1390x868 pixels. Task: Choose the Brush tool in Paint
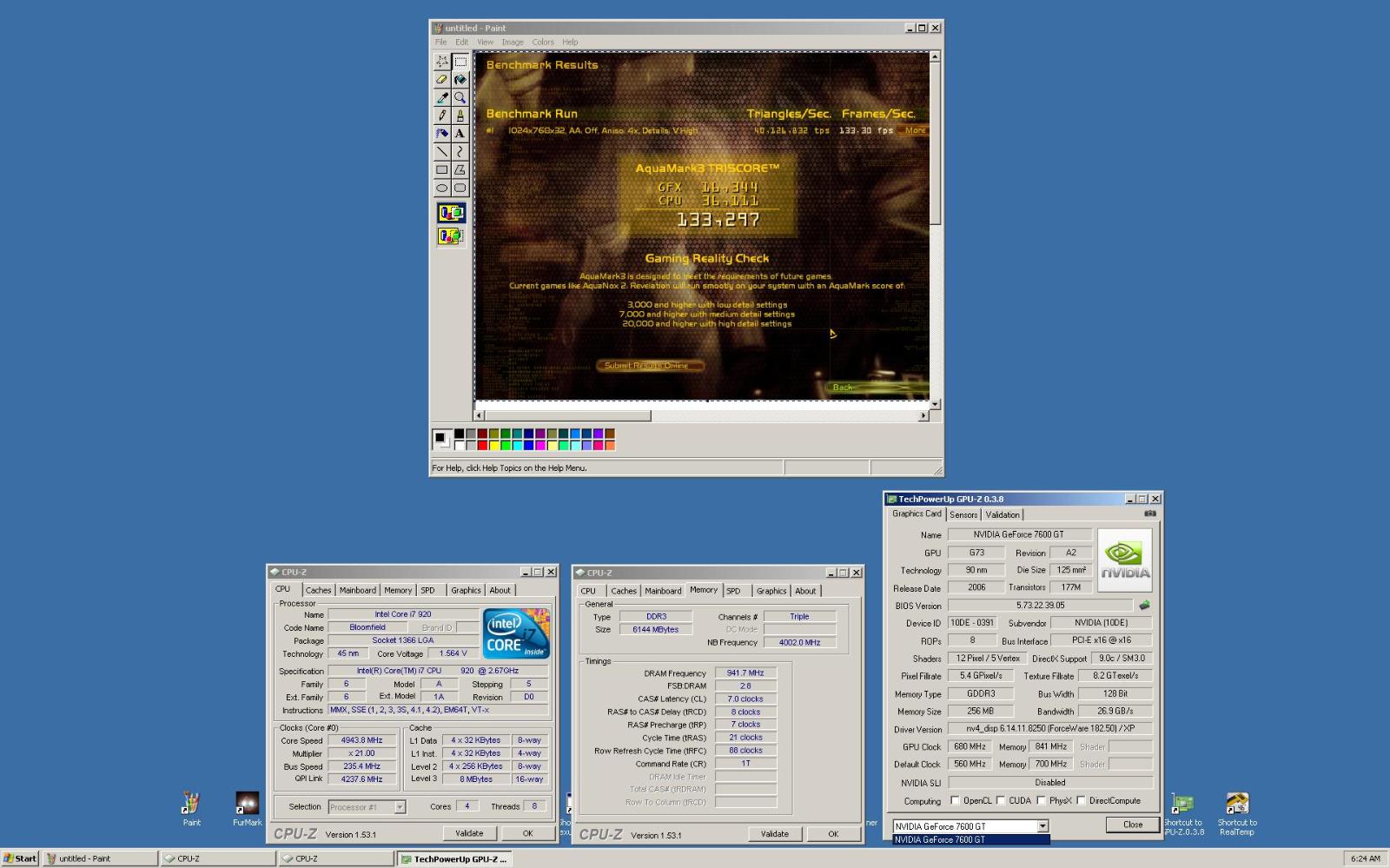(460, 116)
